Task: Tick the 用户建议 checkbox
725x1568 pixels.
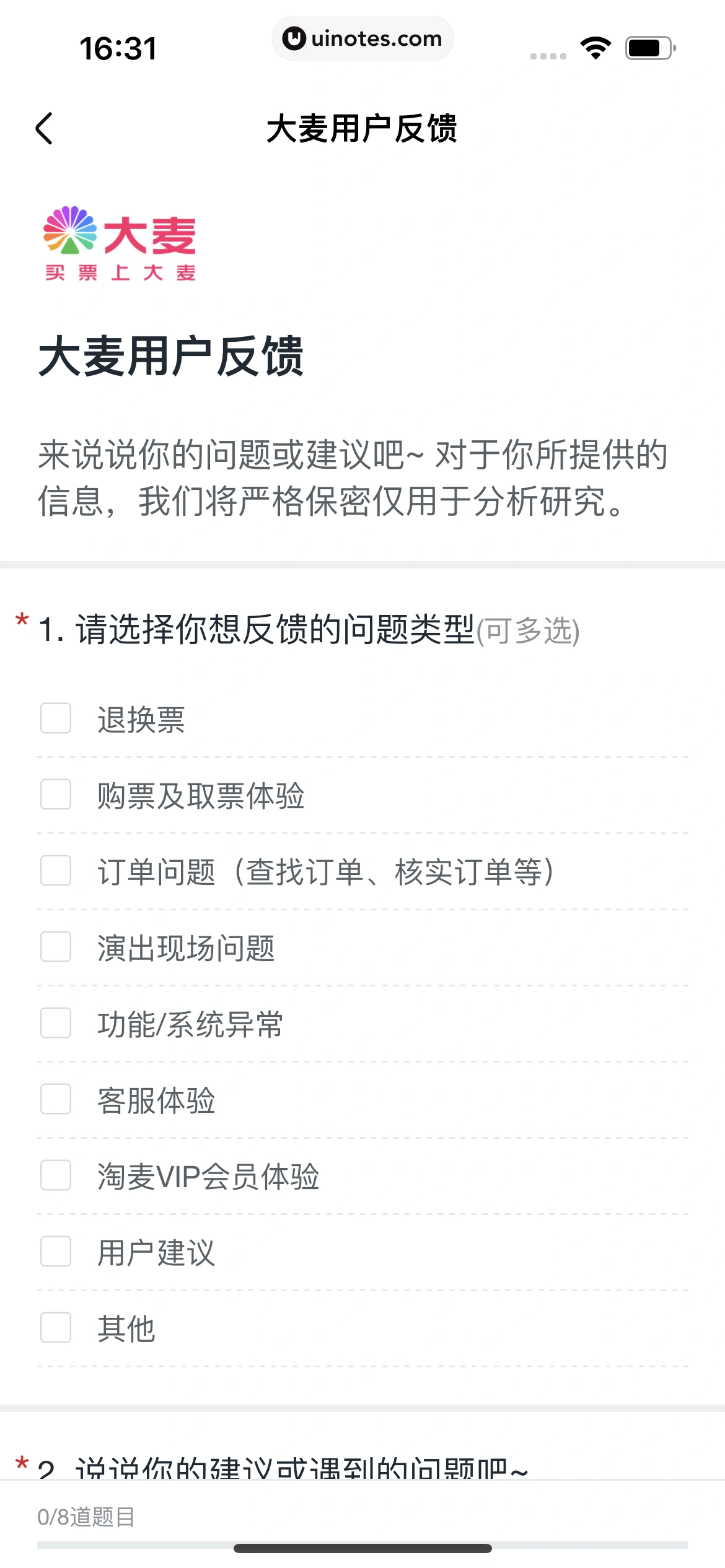Action: 56,1252
